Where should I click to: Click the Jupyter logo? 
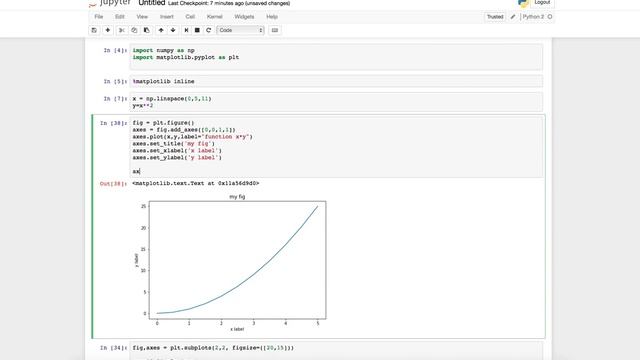(x=110, y=3)
